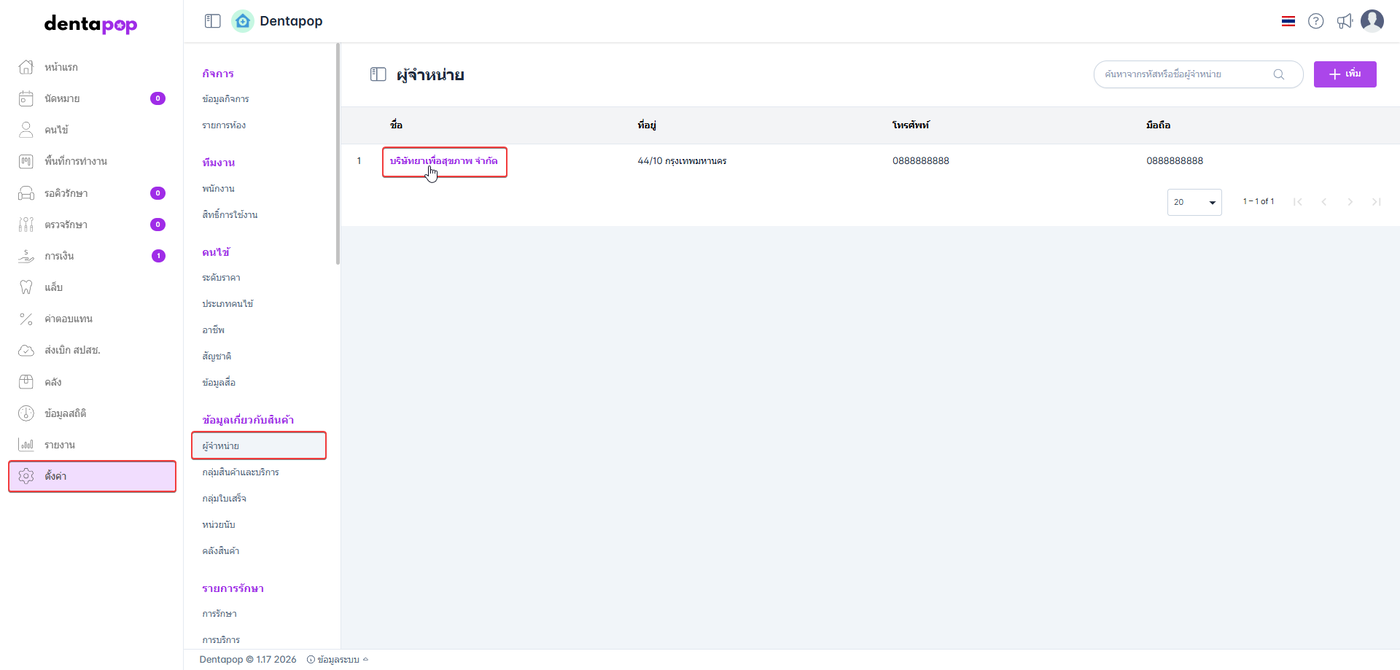Click the การเงิน finance icon
The image size is (1400, 670).
(x=27, y=256)
